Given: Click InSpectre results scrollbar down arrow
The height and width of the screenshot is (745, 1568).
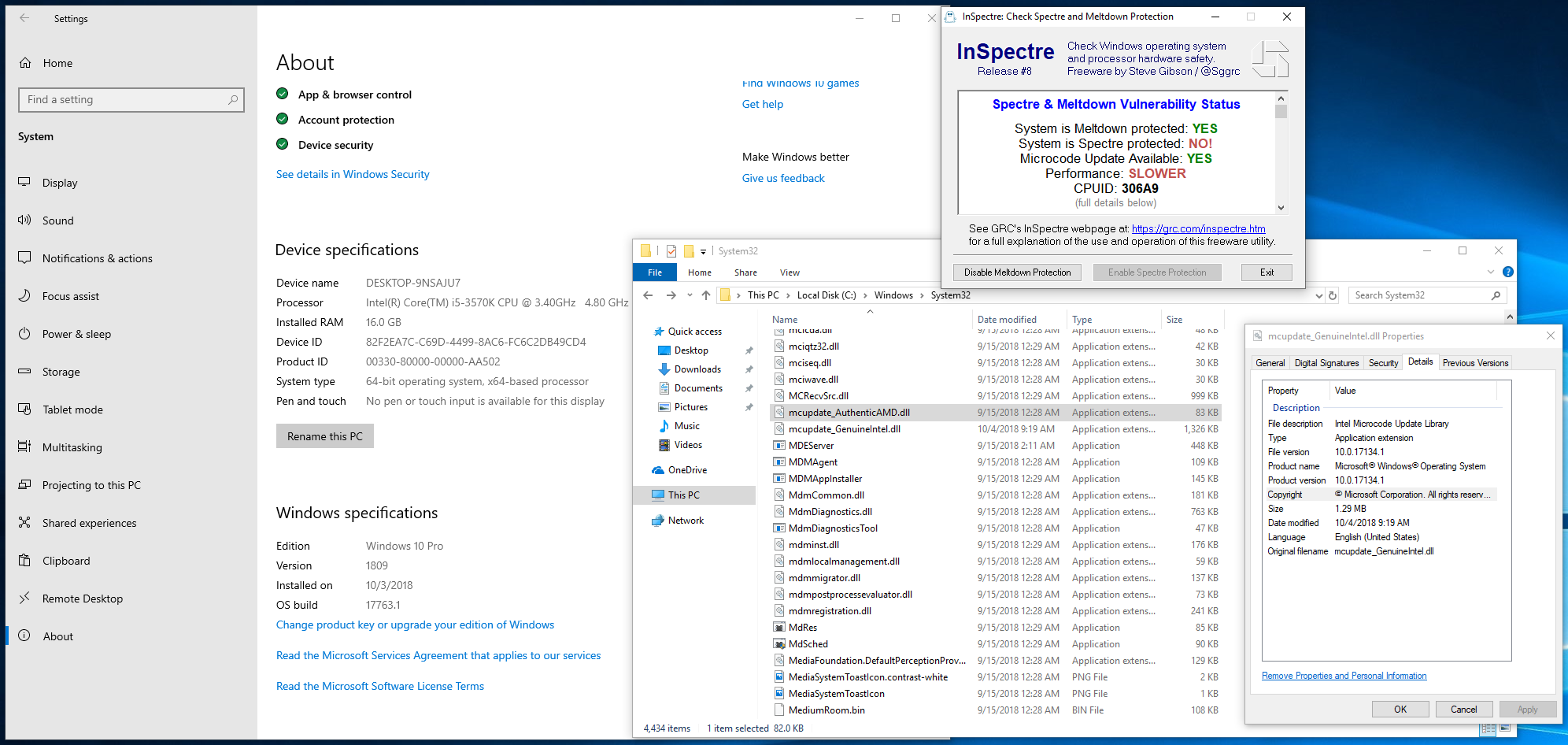Looking at the screenshot, I should pos(1281,208).
